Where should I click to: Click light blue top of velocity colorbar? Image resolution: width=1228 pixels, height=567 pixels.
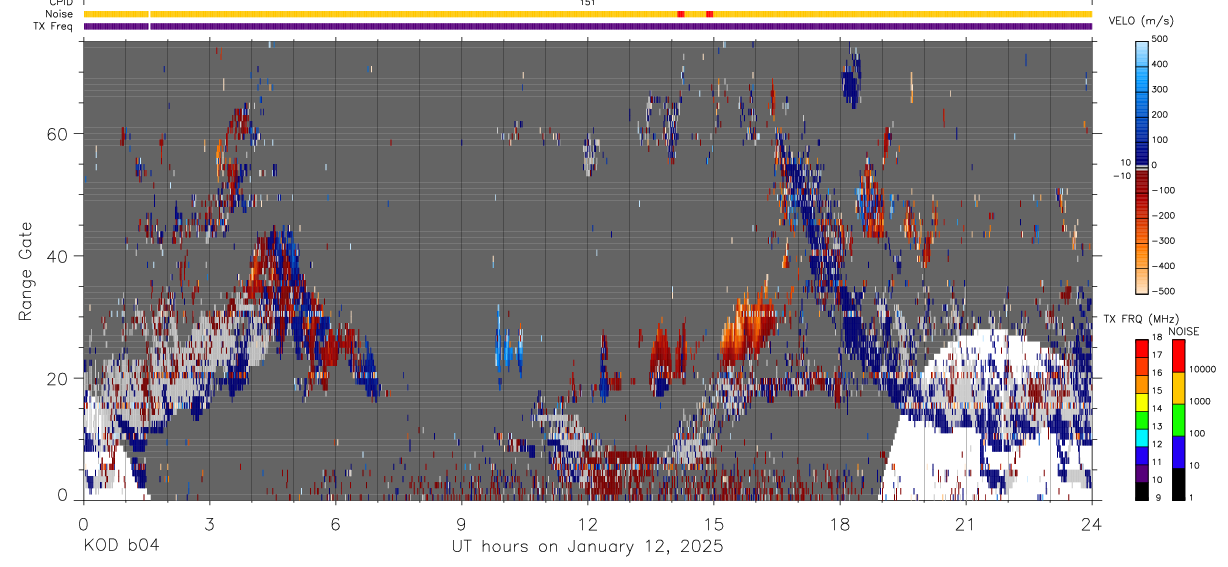(1141, 55)
